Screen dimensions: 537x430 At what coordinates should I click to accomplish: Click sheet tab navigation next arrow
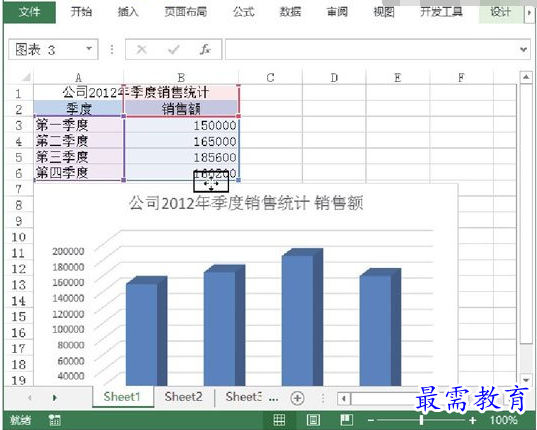click(54, 397)
